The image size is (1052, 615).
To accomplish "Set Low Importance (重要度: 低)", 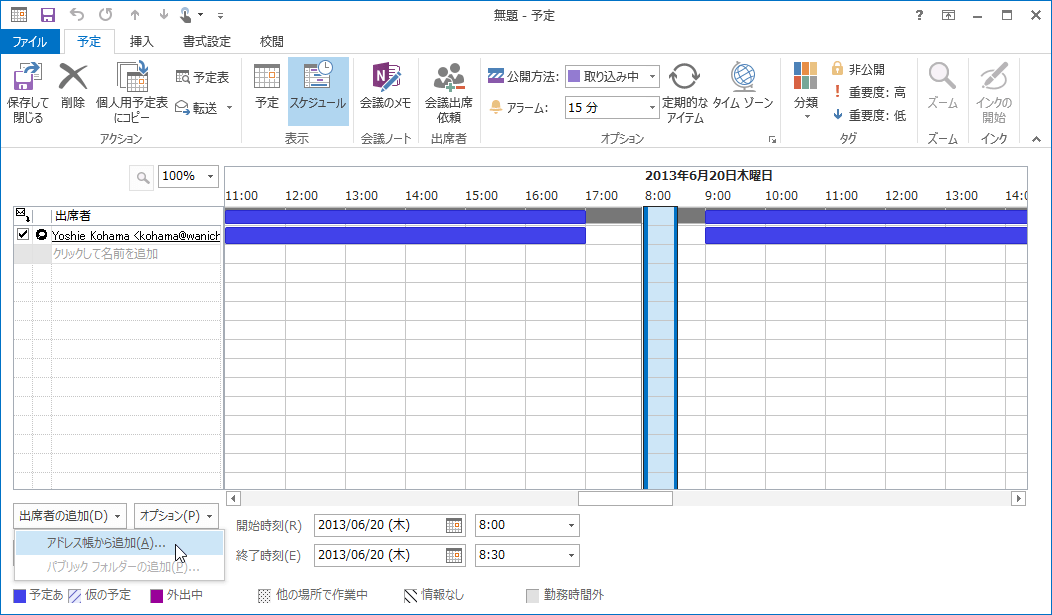I will click(x=869, y=115).
